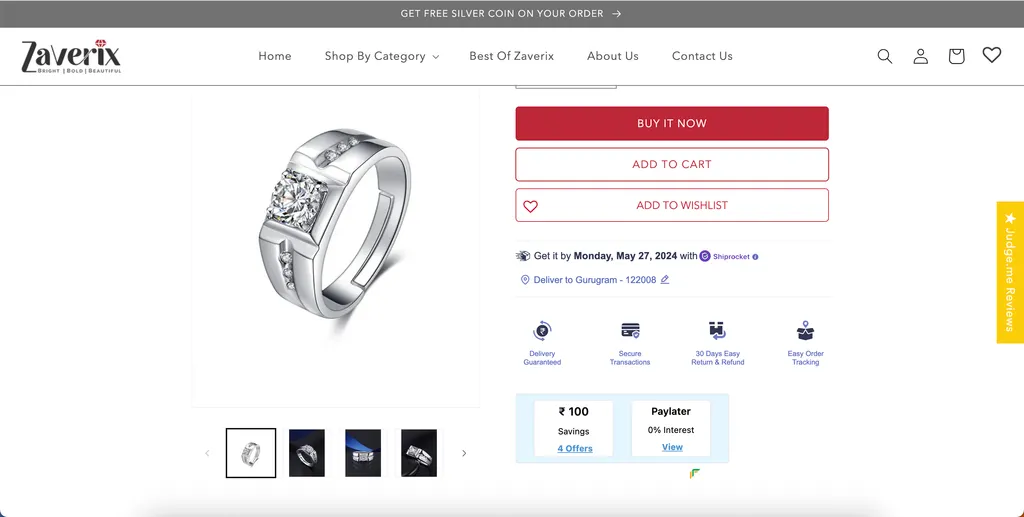1024x517 pixels.
Task: Open Judge.me Reviews side tab
Action: (1010, 272)
